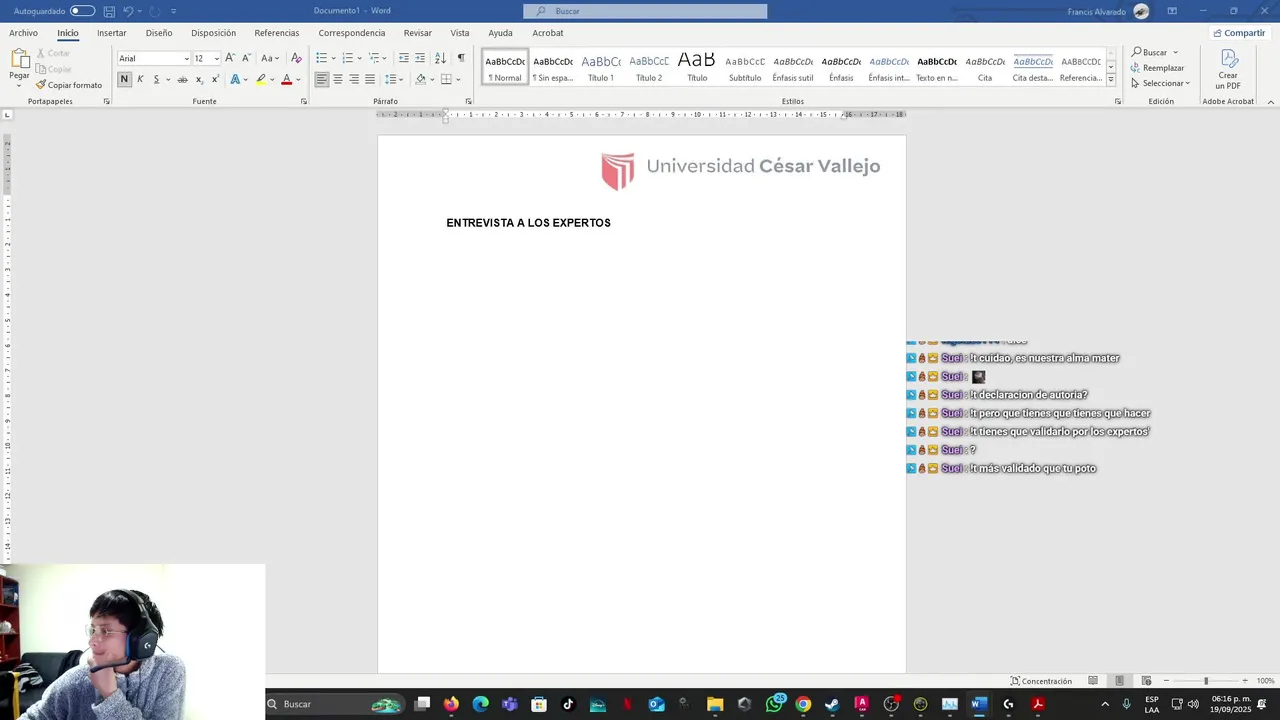Click Crear un PDF Acrobat icon

point(1228,70)
